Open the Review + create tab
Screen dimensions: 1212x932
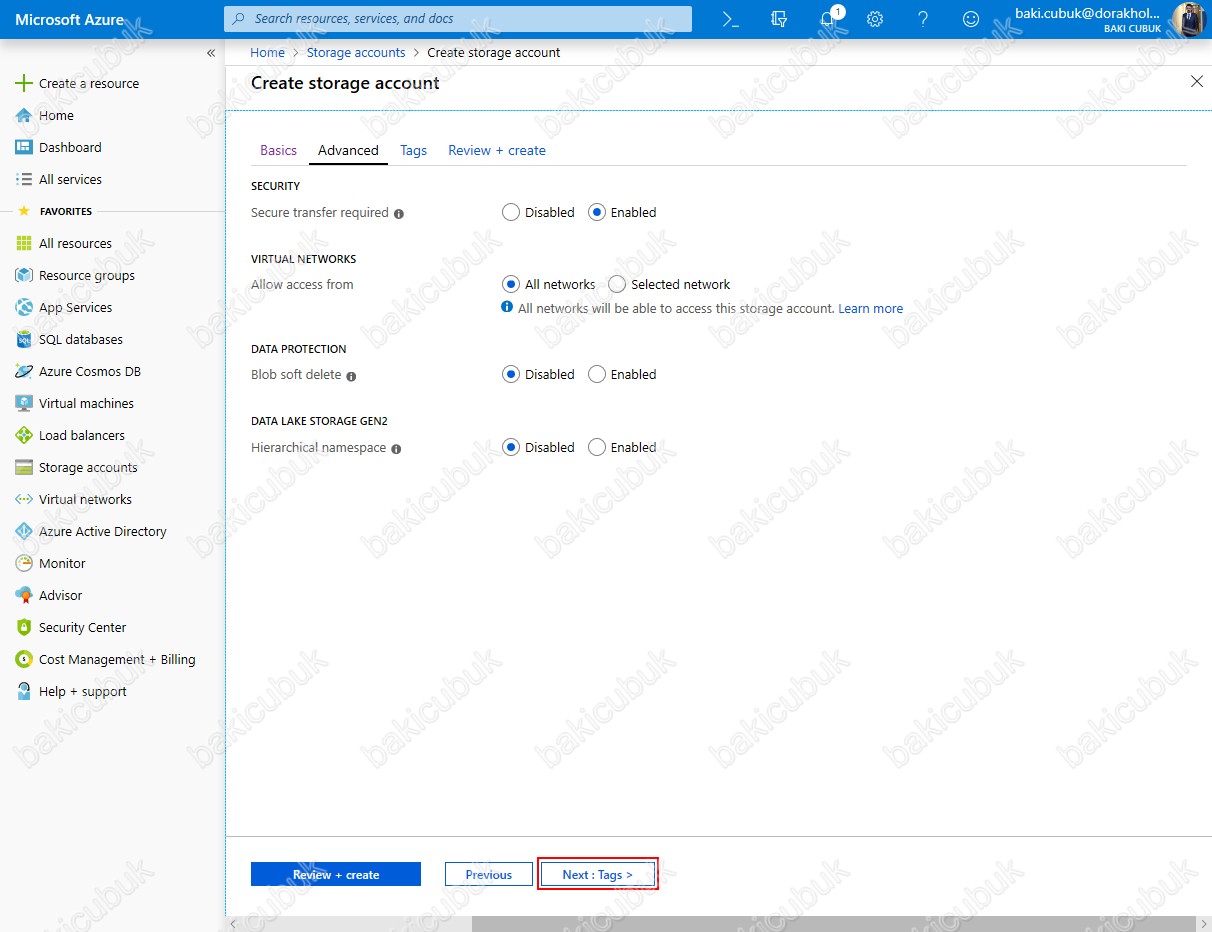(497, 150)
